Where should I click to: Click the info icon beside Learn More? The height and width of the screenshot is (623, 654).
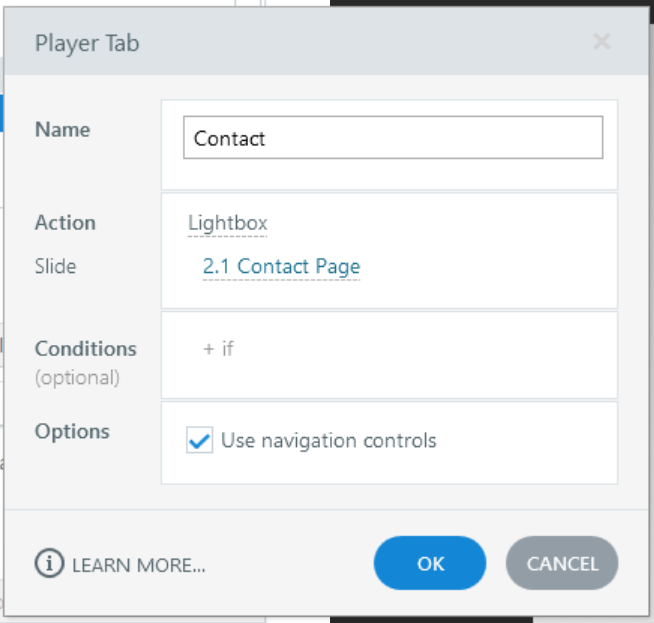tap(49, 564)
